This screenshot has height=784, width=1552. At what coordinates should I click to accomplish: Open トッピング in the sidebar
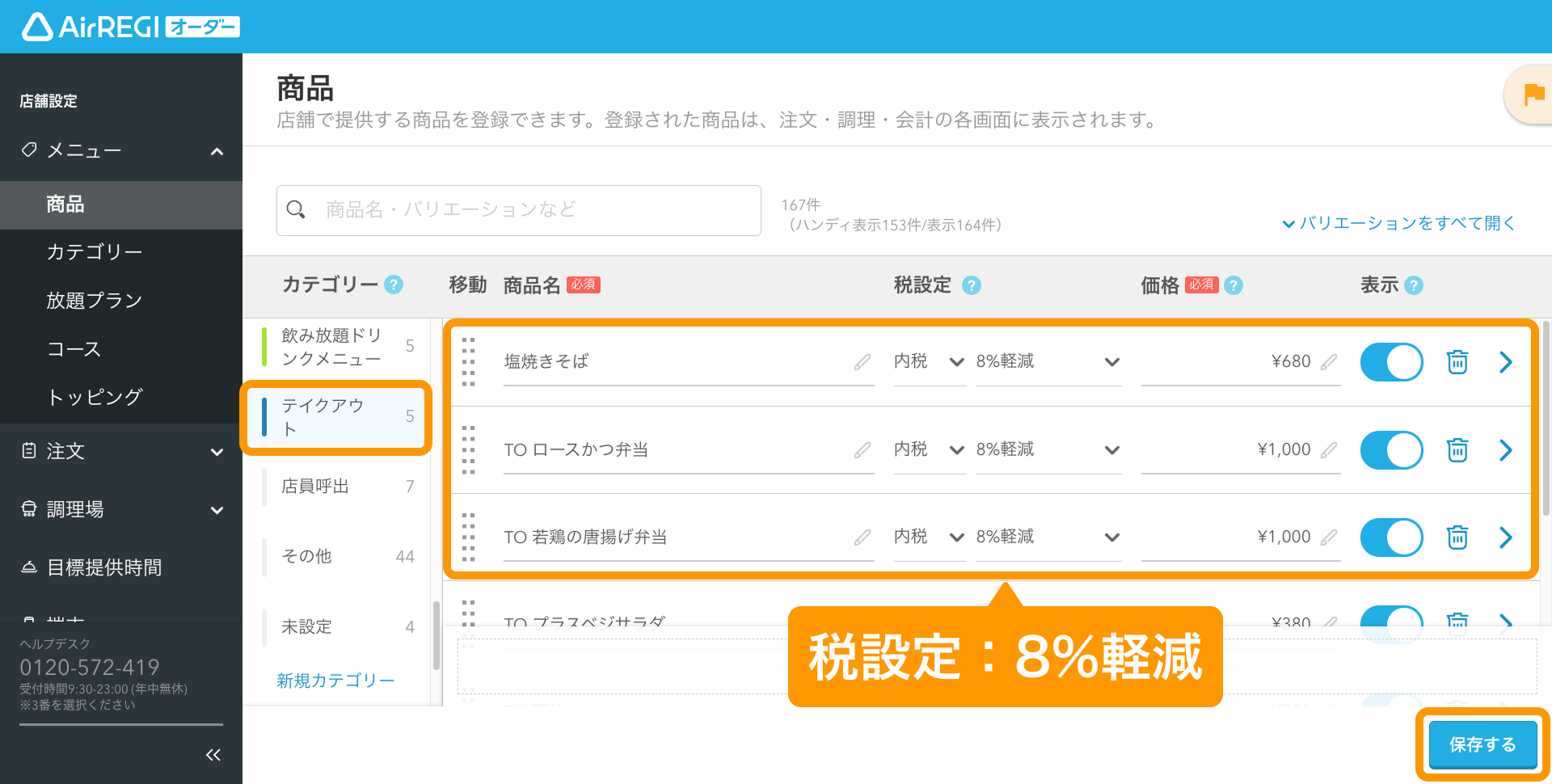(121, 397)
